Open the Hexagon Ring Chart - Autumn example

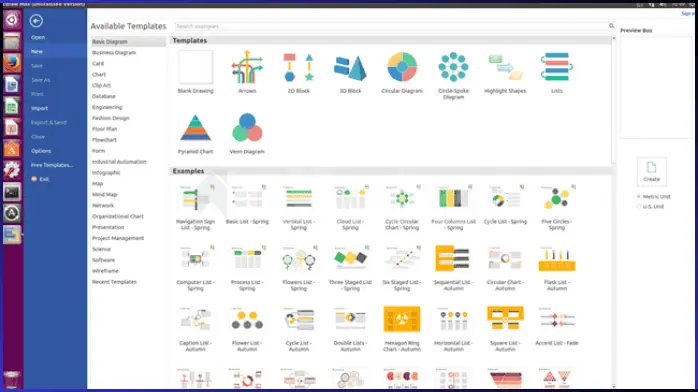point(402,329)
